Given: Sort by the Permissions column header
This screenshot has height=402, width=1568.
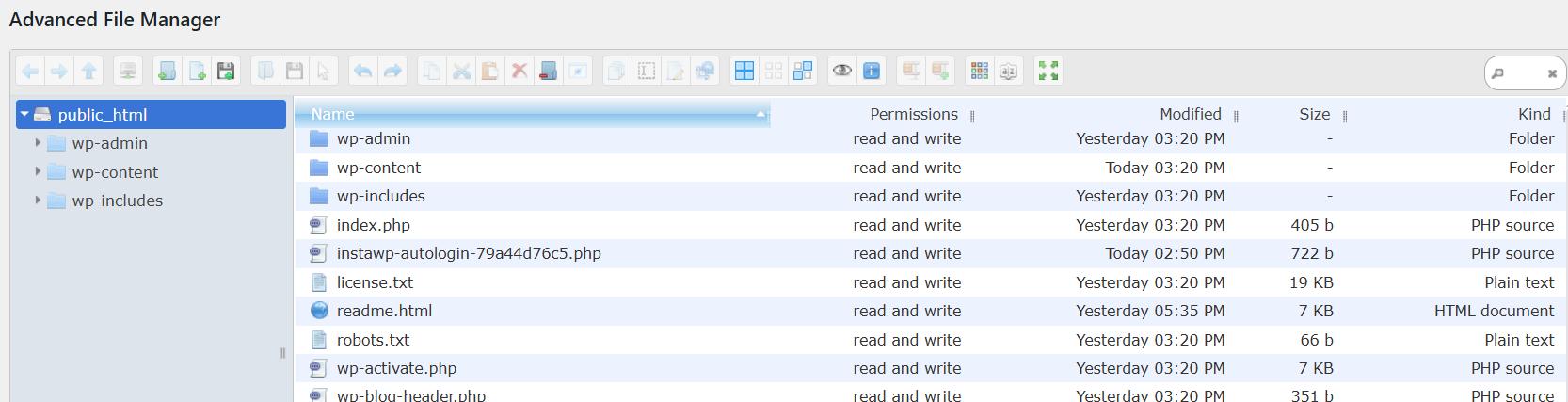Looking at the screenshot, I should [x=914, y=114].
